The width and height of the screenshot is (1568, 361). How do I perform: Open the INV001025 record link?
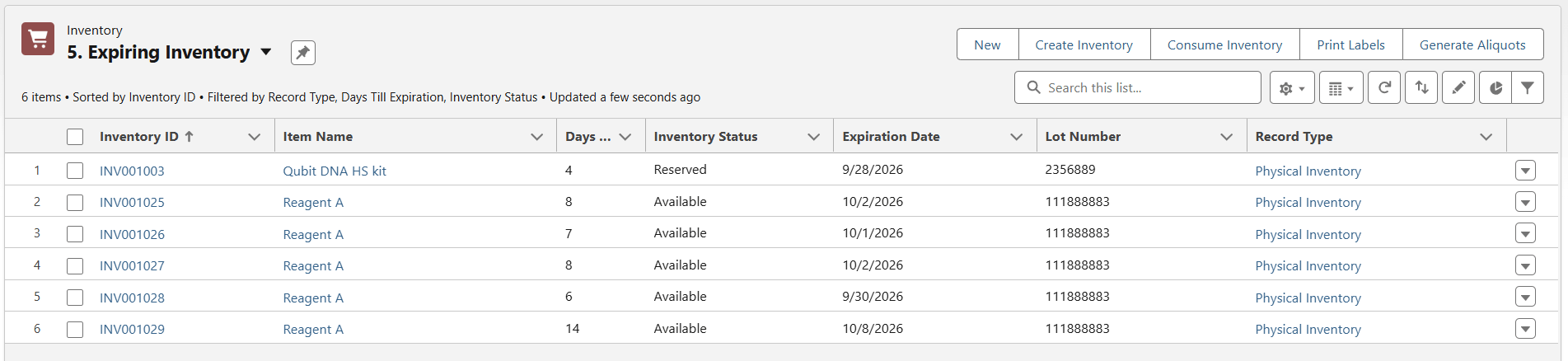132,202
